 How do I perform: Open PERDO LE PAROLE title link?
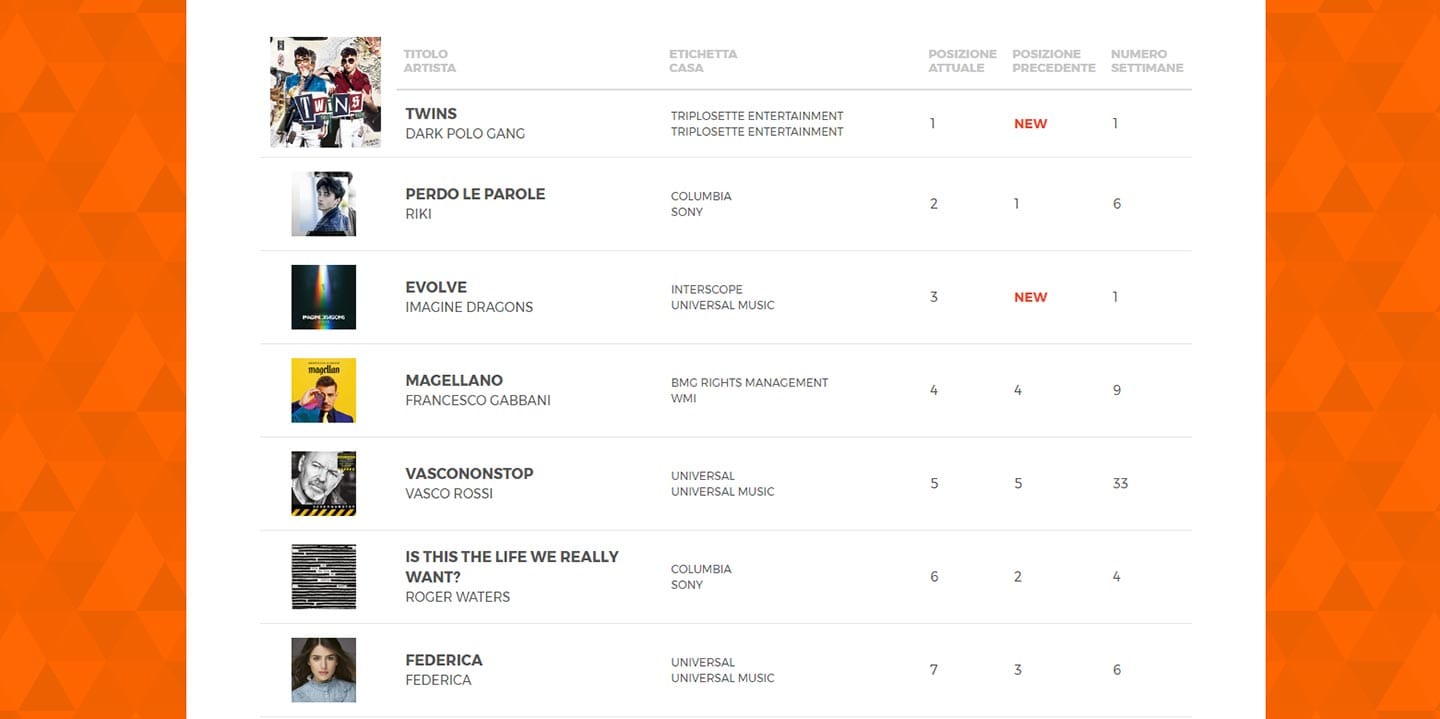[475, 194]
